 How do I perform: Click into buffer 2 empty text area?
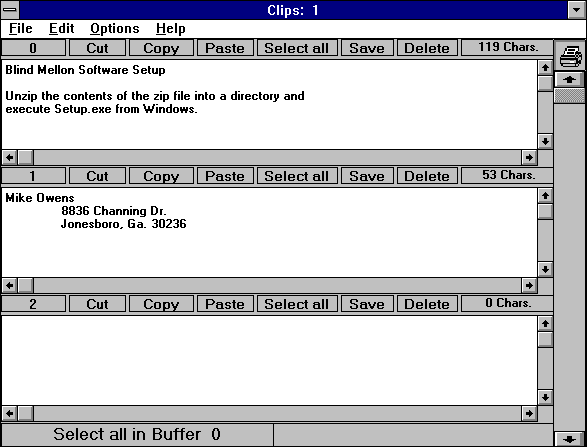[x=270, y=361]
